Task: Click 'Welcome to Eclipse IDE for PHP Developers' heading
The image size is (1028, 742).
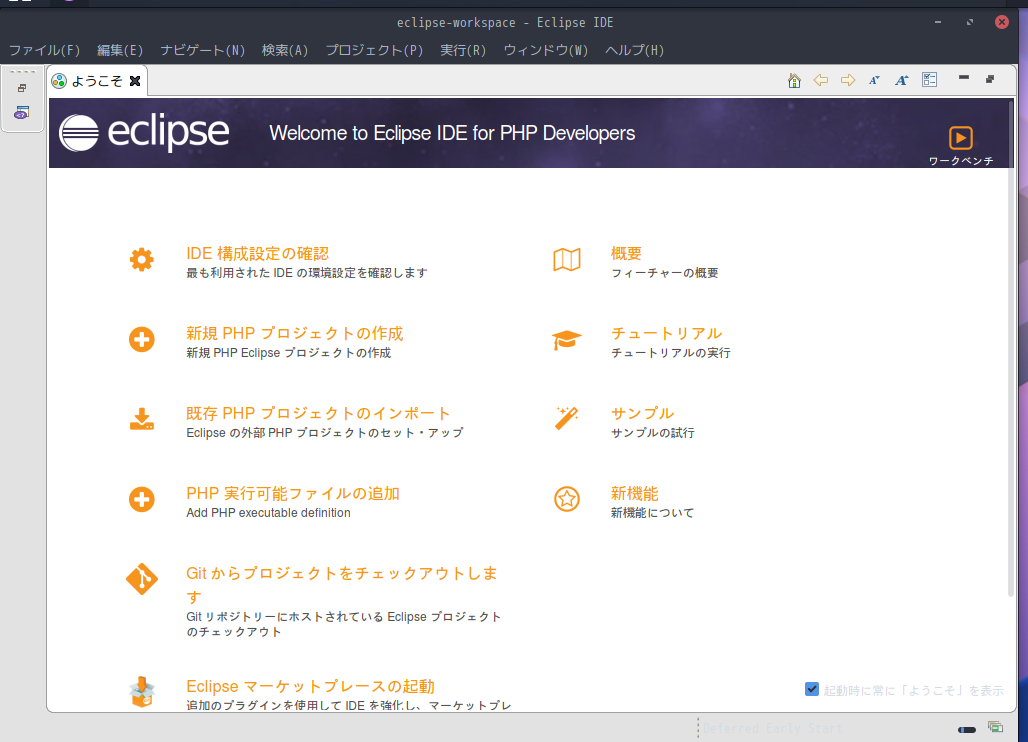Action: (x=452, y=133)
